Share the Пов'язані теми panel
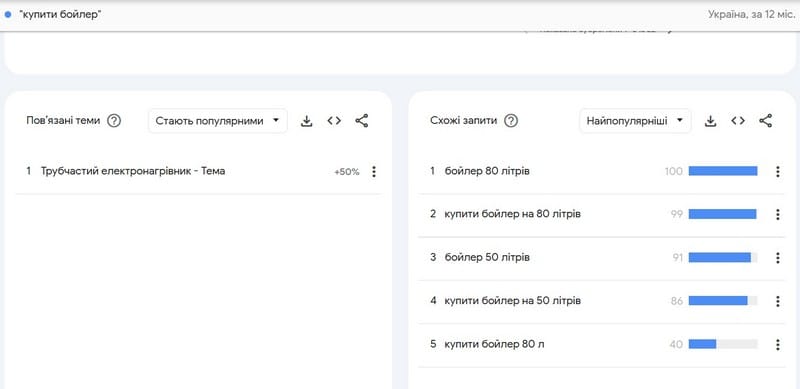The width and height of the screenshot is (800, 389). [x=362, y=121]
